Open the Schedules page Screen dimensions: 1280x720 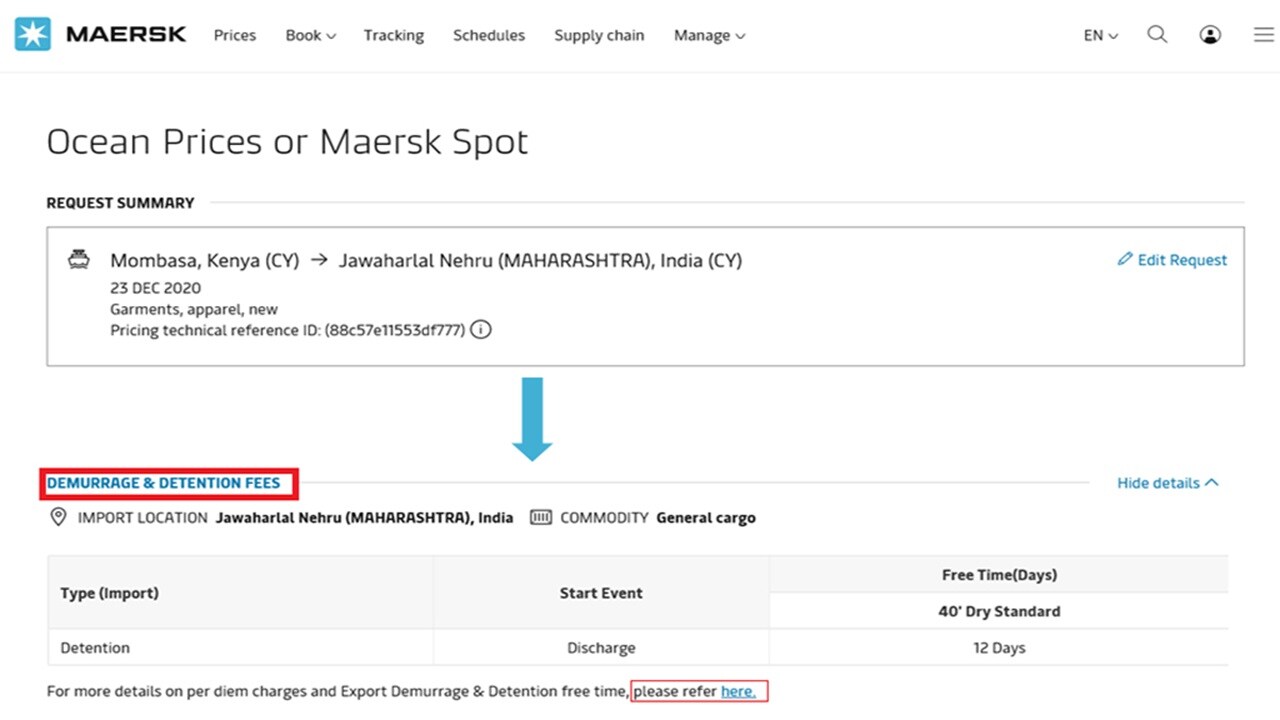coord(489,35)
